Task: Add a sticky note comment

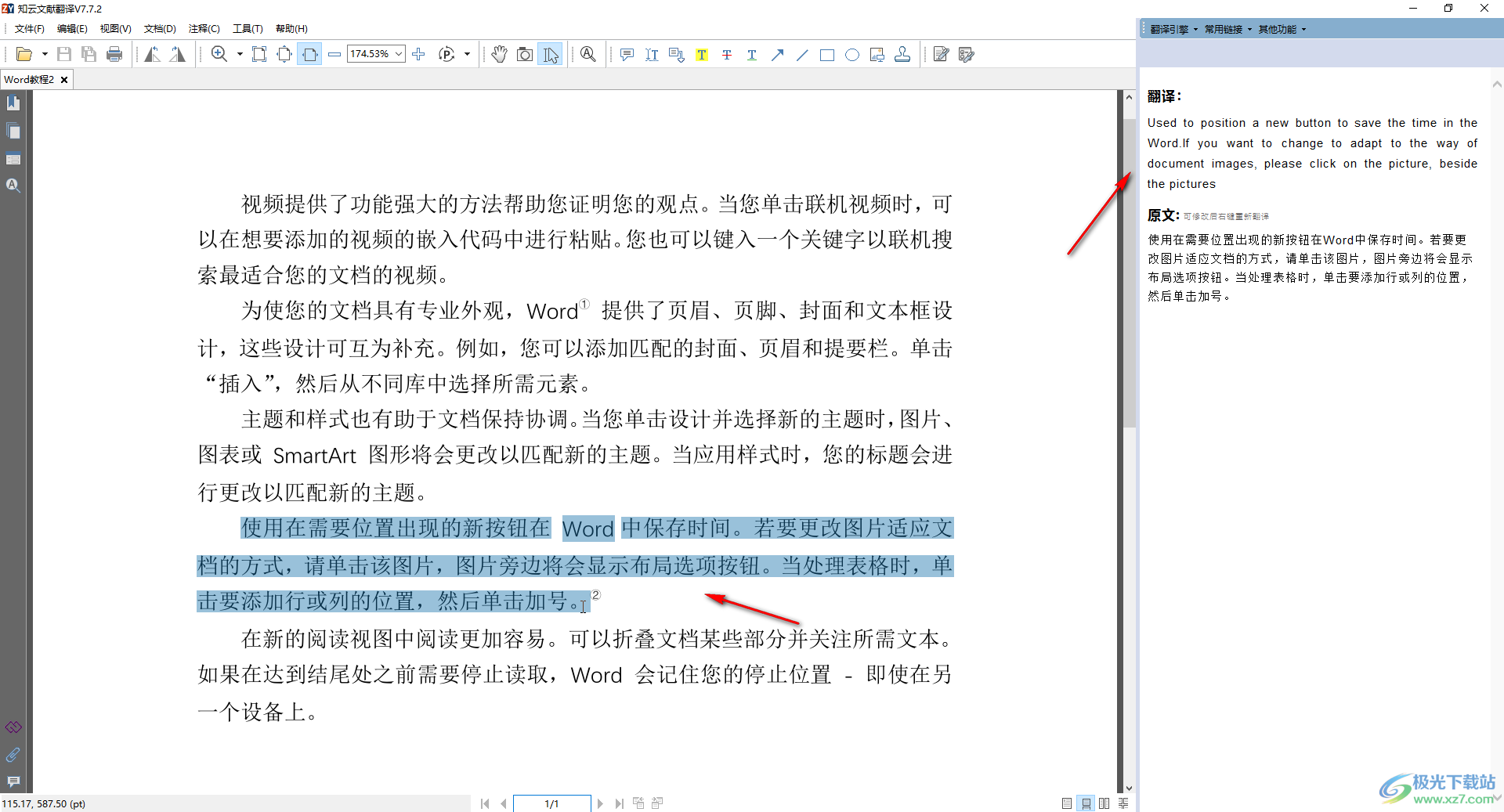Action: (x=627, y=54)
